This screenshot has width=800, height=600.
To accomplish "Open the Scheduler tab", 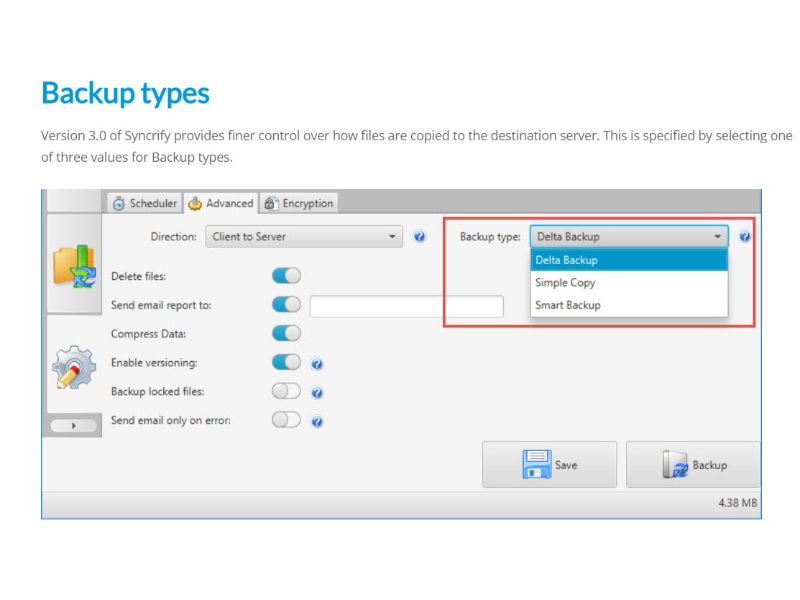I will 145,203.
